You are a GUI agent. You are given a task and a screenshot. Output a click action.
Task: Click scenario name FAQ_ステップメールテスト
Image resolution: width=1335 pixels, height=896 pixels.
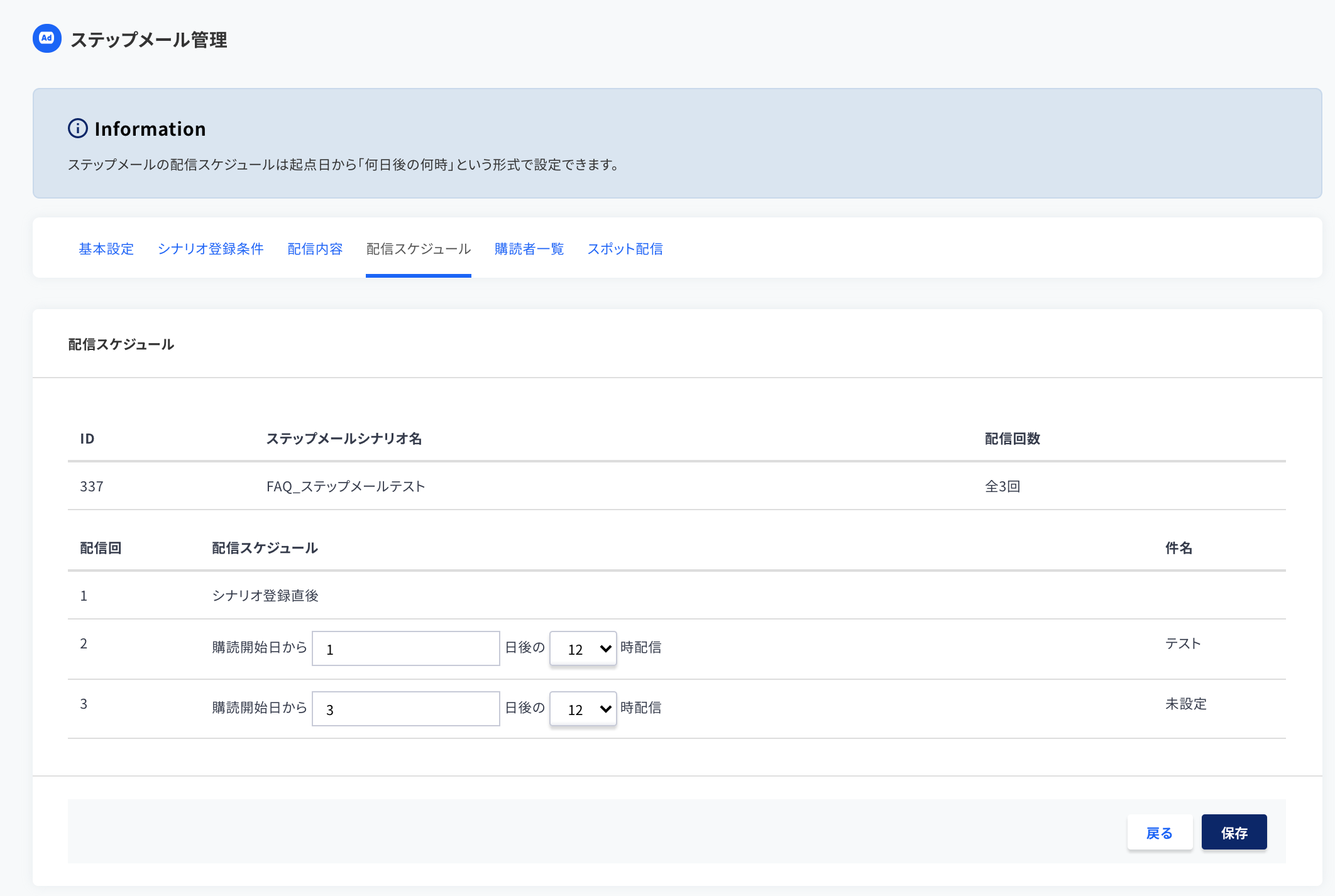pyautogui.click(x=346, y=486)
